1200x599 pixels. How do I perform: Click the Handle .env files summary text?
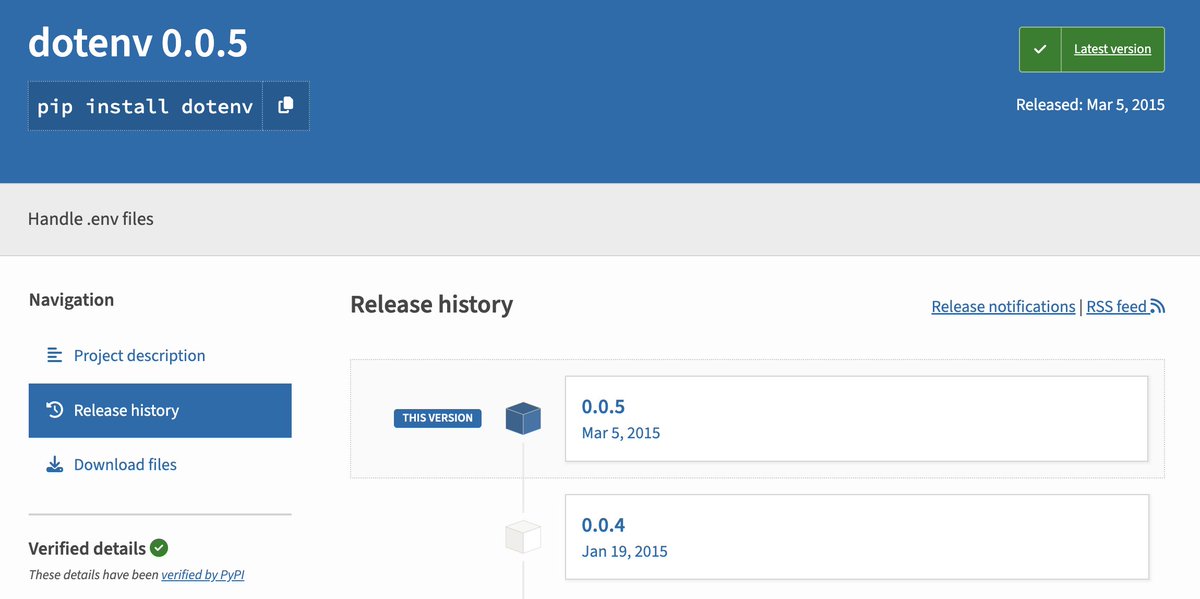tap(91, 218)
